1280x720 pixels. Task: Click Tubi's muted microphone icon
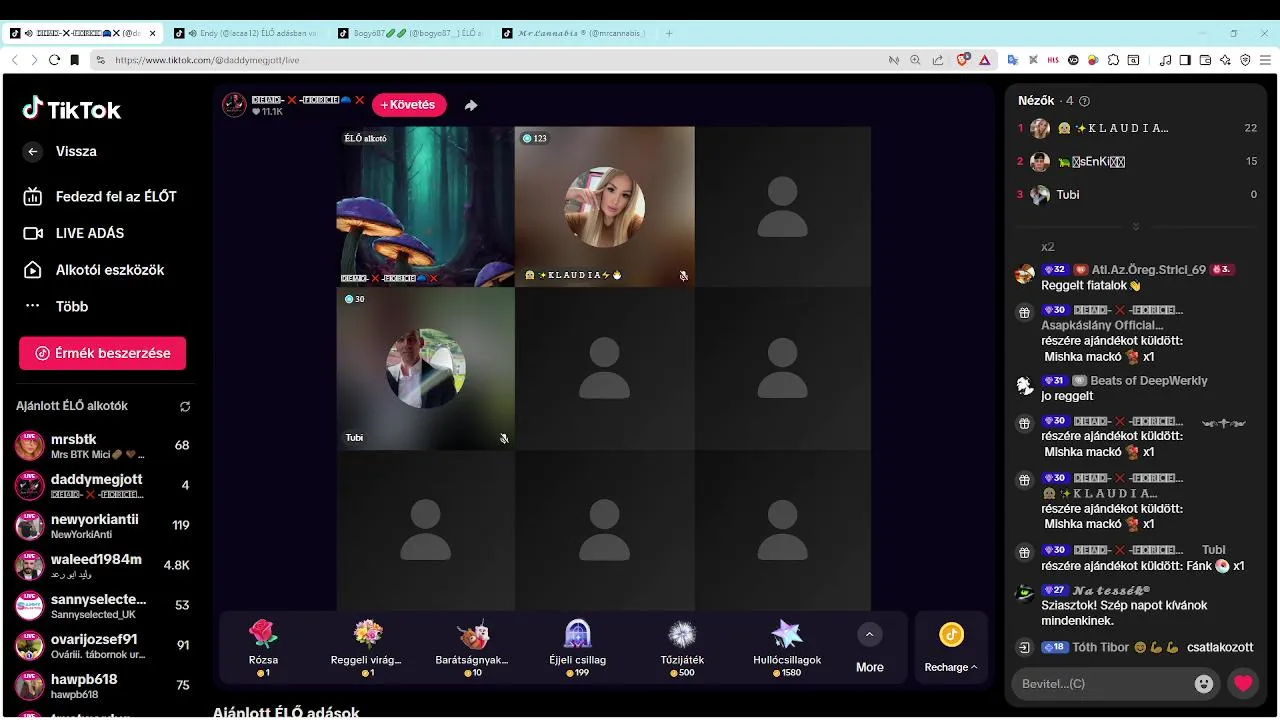click(504, 438)
